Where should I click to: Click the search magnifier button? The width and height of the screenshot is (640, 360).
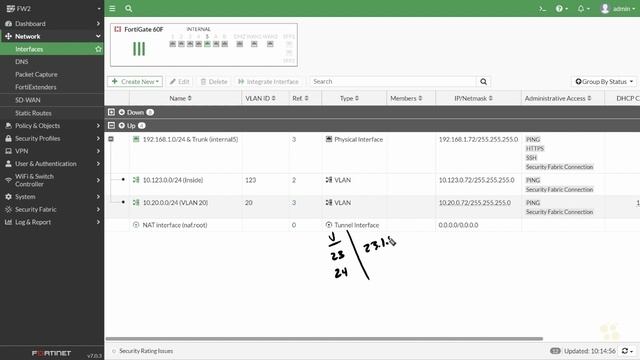point(483,82)
